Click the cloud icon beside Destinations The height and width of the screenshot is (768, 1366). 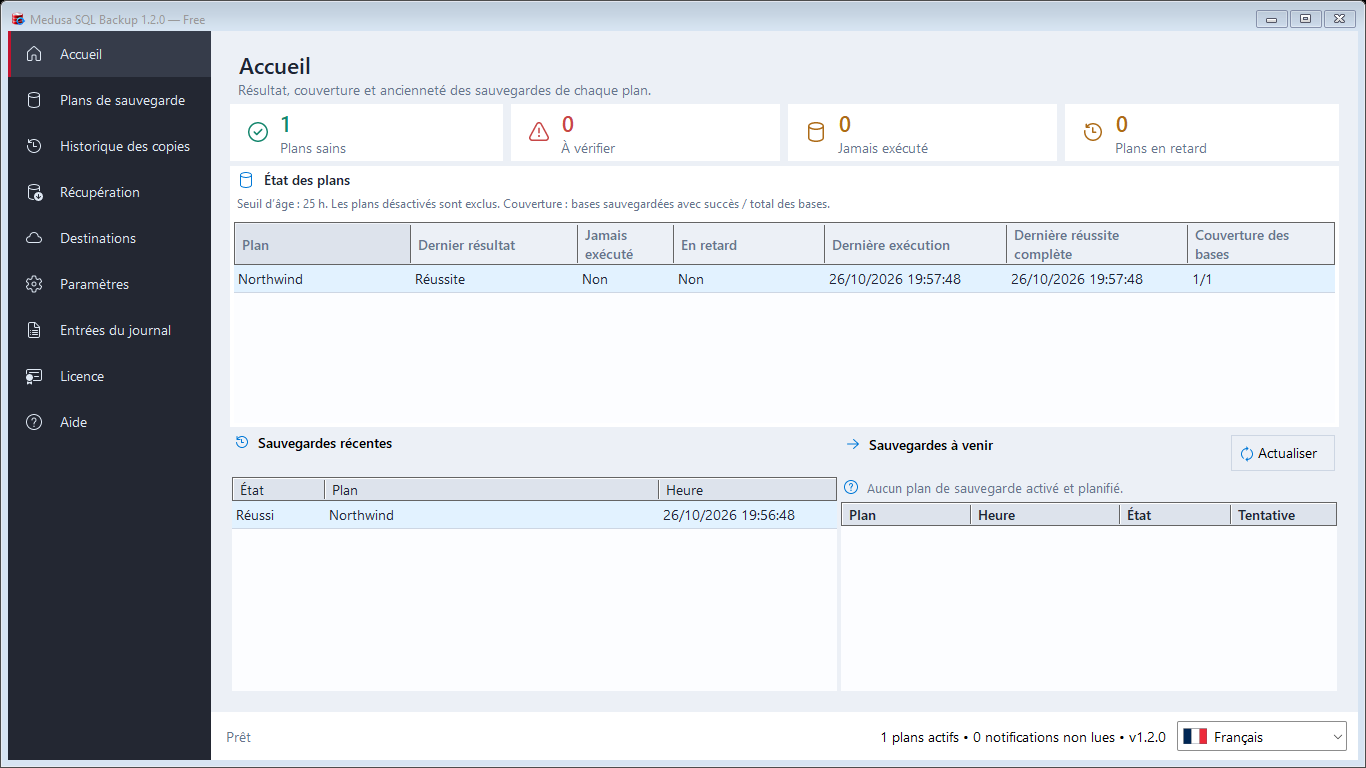(x=34, y=238)
